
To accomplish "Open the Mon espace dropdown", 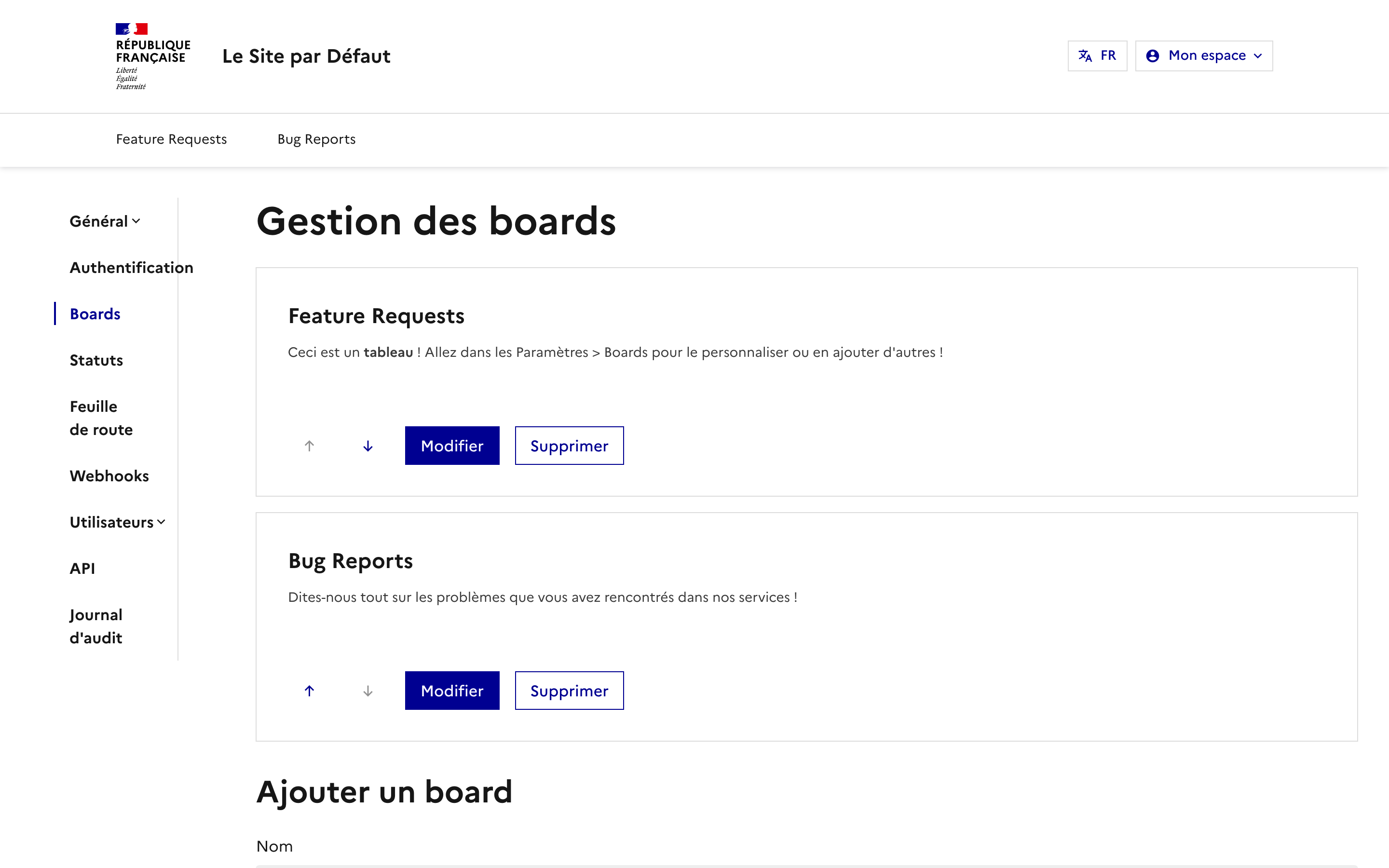I will [1204, 55].
